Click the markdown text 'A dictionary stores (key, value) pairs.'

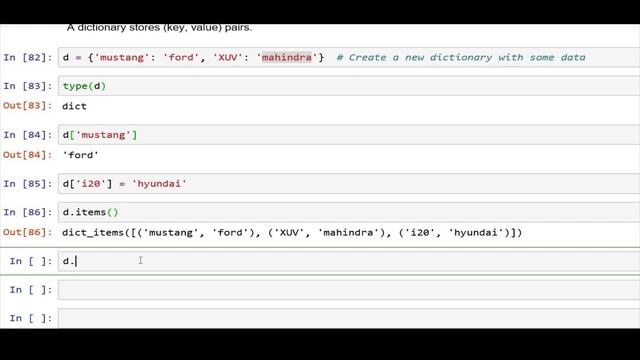coord(159,28)
